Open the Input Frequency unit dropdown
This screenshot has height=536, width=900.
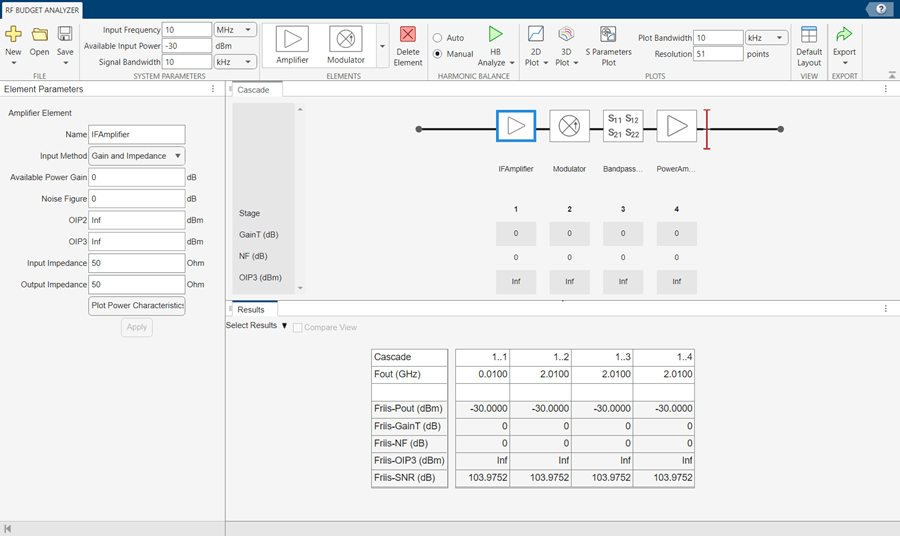[236, 30]
